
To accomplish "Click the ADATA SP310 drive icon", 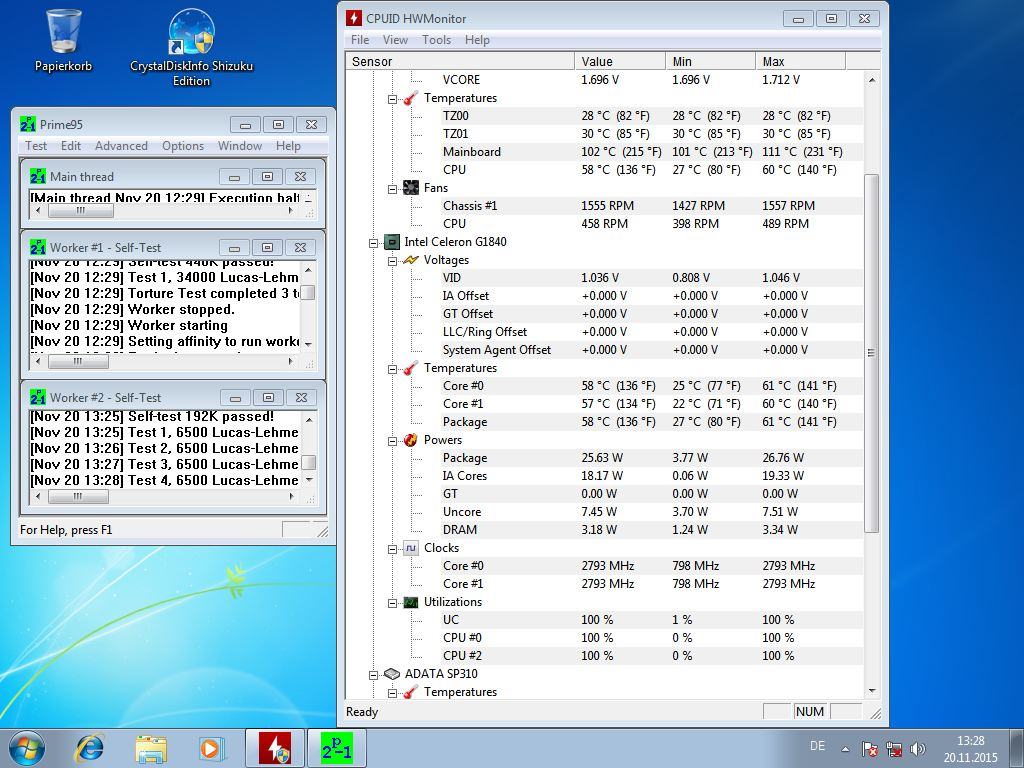I will click(x=392, y=673).
